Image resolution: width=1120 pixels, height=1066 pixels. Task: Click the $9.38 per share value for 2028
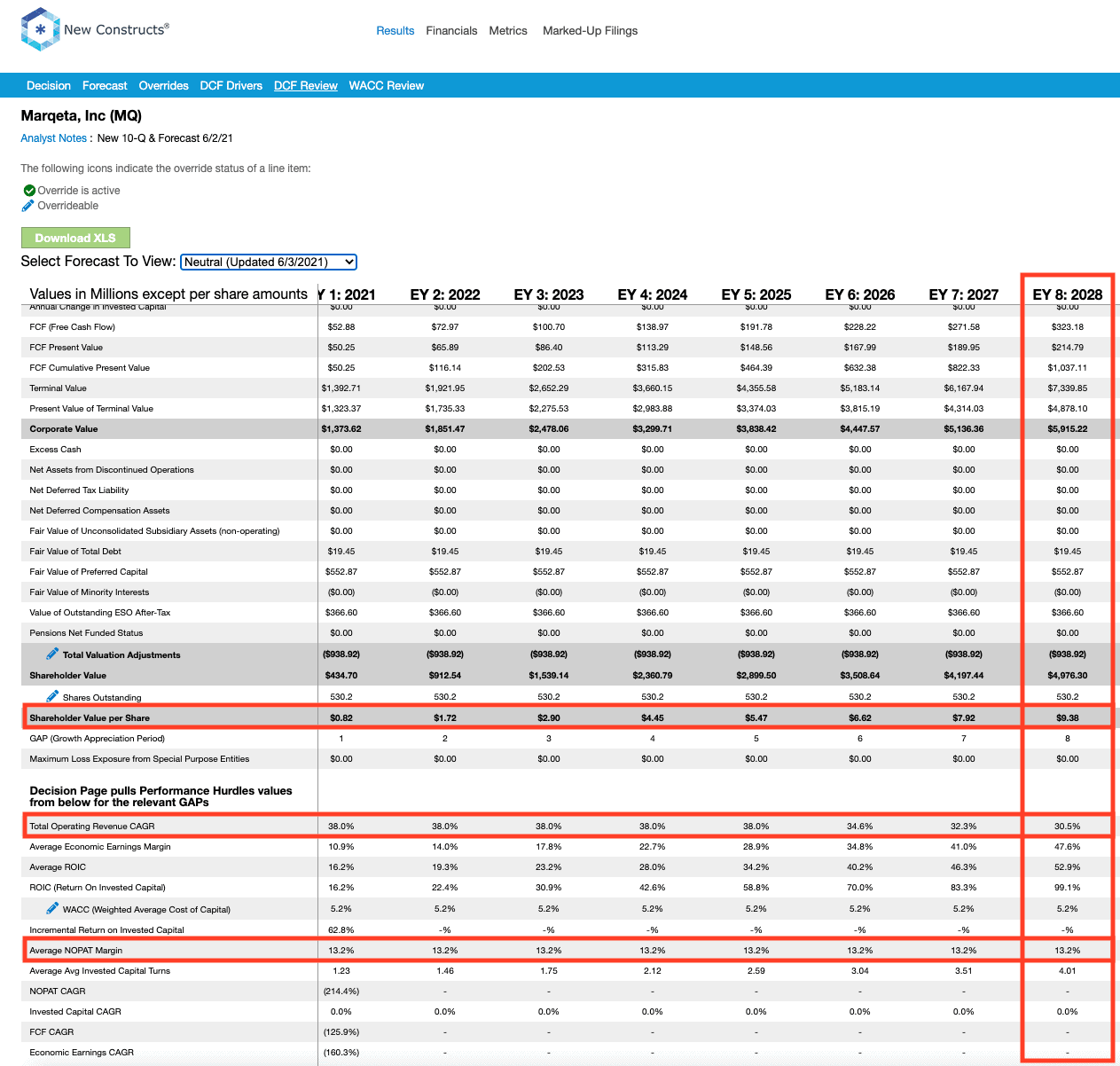point(1068,717)
